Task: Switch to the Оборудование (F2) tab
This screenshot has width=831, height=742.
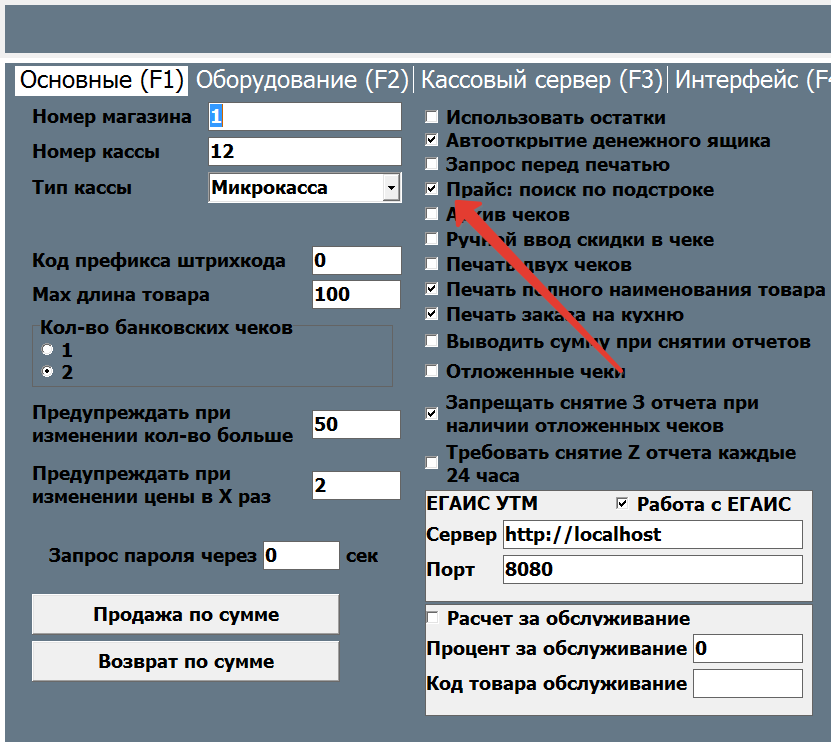Action: point(302,80)
